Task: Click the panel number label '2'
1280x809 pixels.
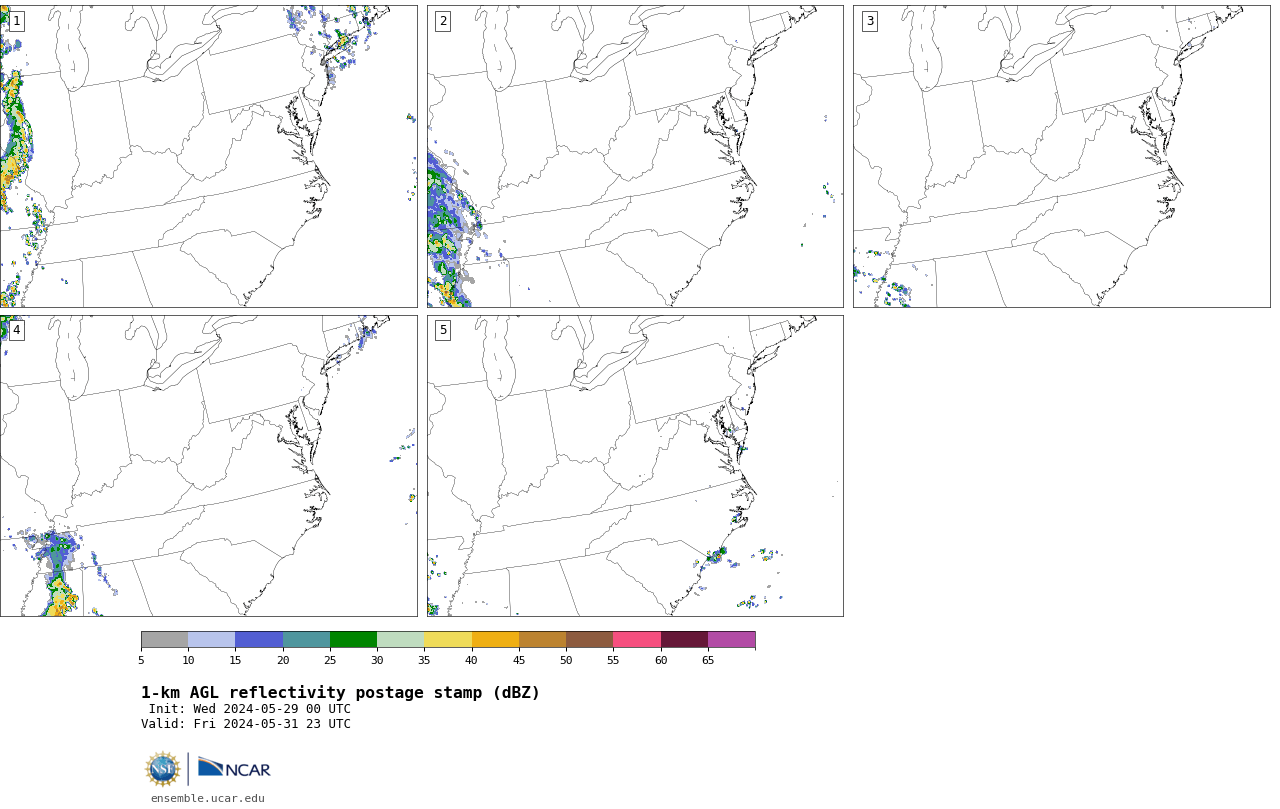Action: coord(443,21)
